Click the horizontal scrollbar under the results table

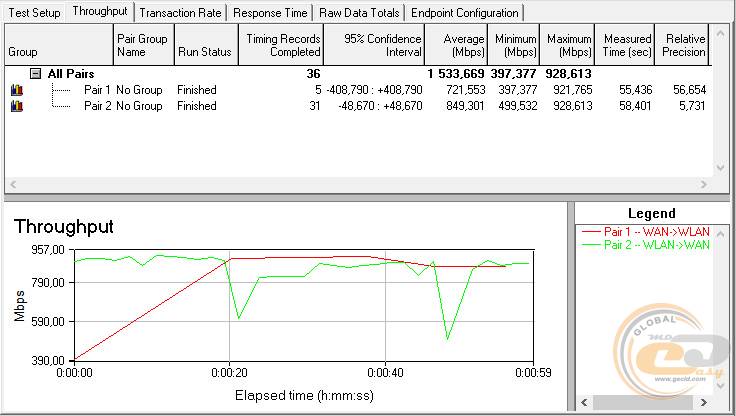coord(360,186)
